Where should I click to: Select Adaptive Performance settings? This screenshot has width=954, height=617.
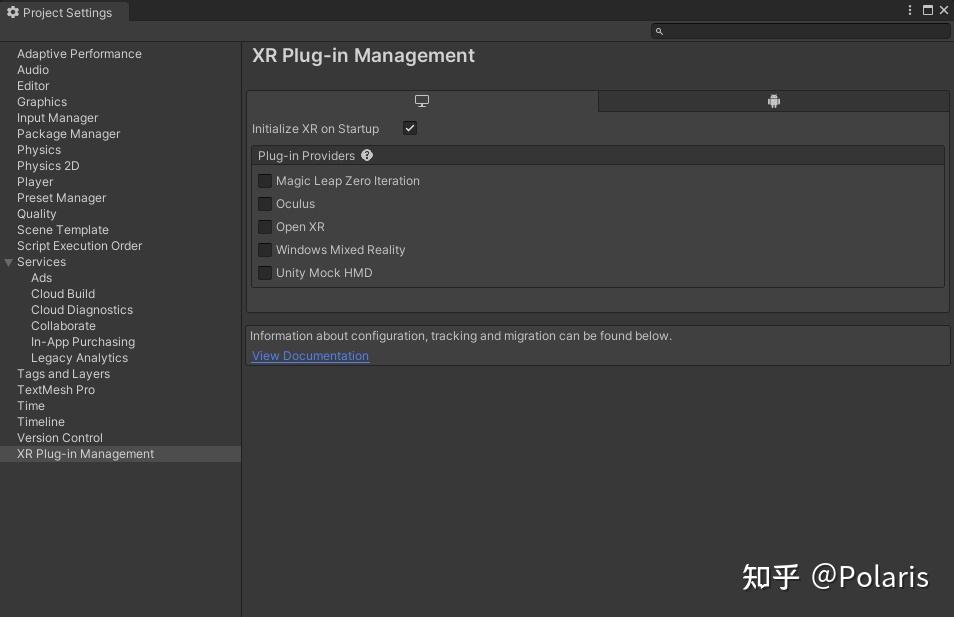79,54
